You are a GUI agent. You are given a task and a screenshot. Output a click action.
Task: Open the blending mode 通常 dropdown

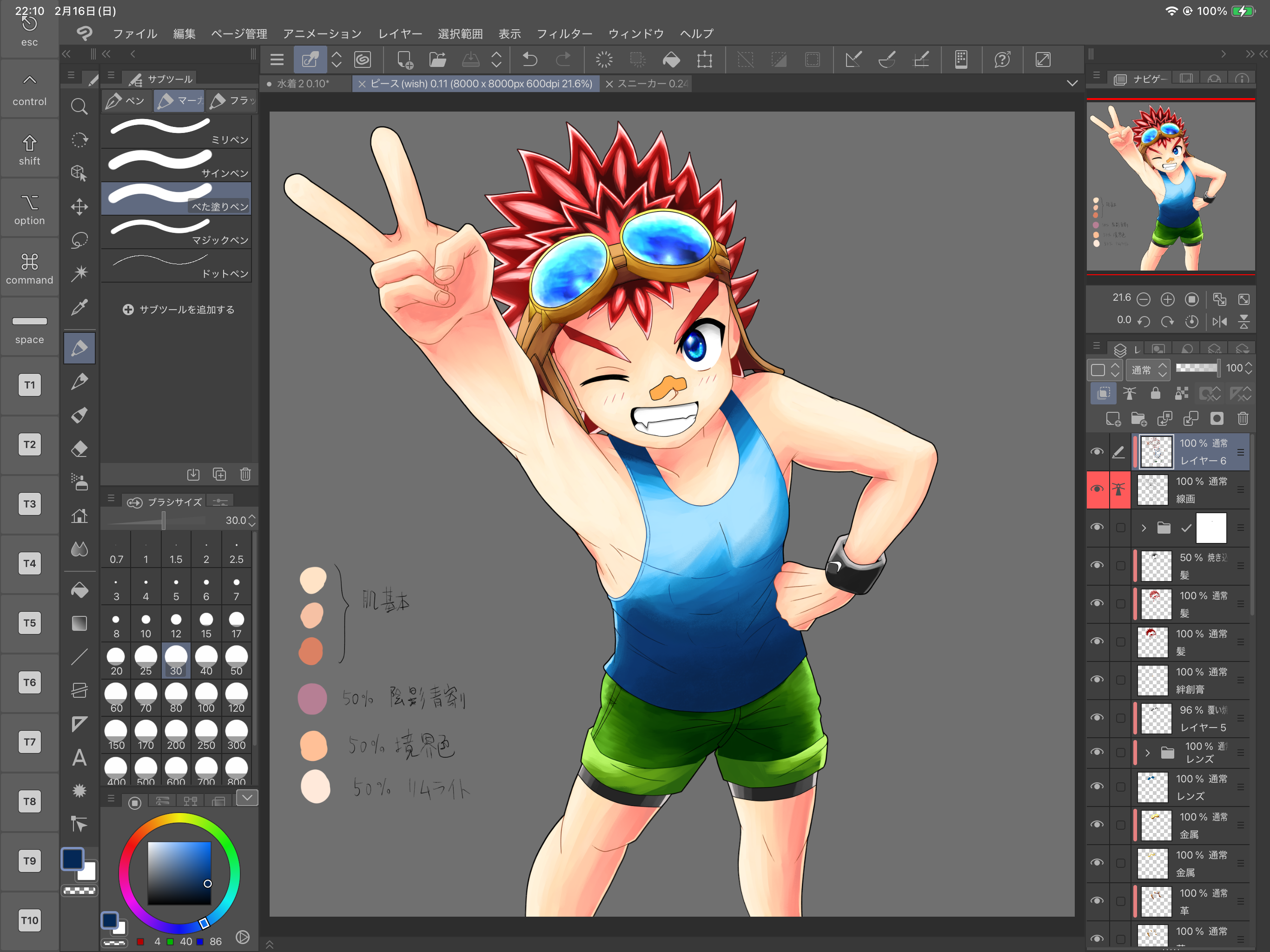pyautogui.click(x=1148, y=369)
